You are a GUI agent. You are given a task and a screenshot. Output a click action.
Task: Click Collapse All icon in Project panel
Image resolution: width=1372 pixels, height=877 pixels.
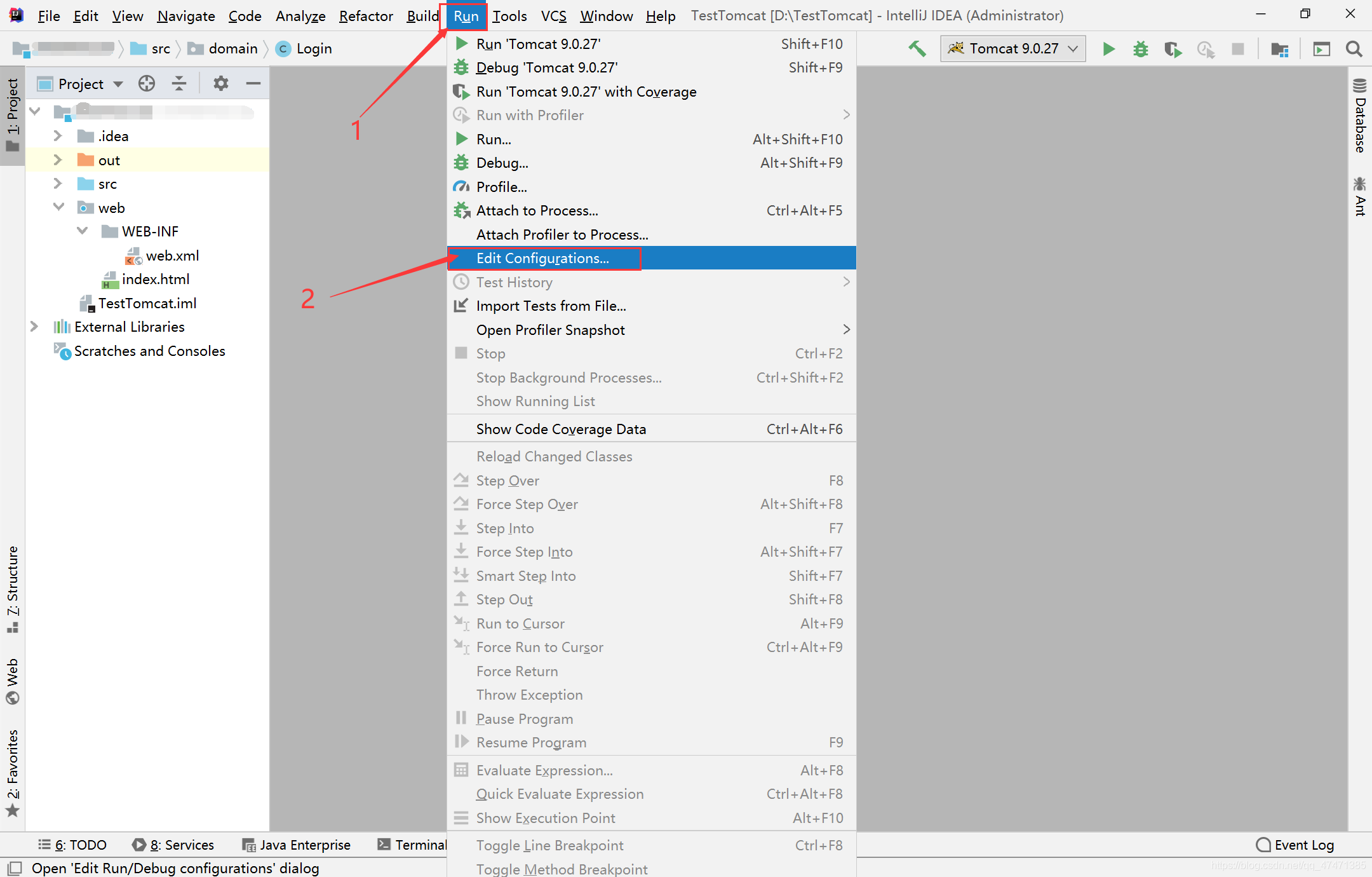179,83
